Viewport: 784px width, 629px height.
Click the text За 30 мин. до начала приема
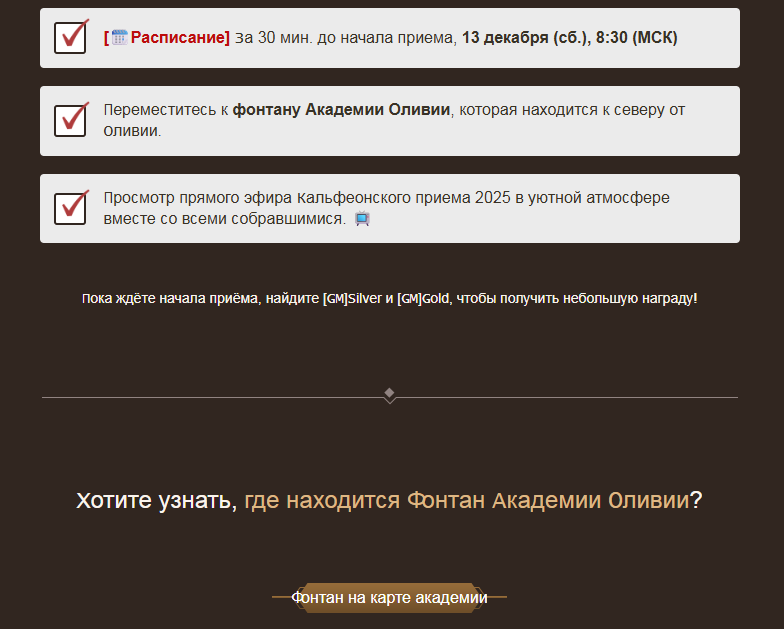pyautogui.click(x=346, y=38)
